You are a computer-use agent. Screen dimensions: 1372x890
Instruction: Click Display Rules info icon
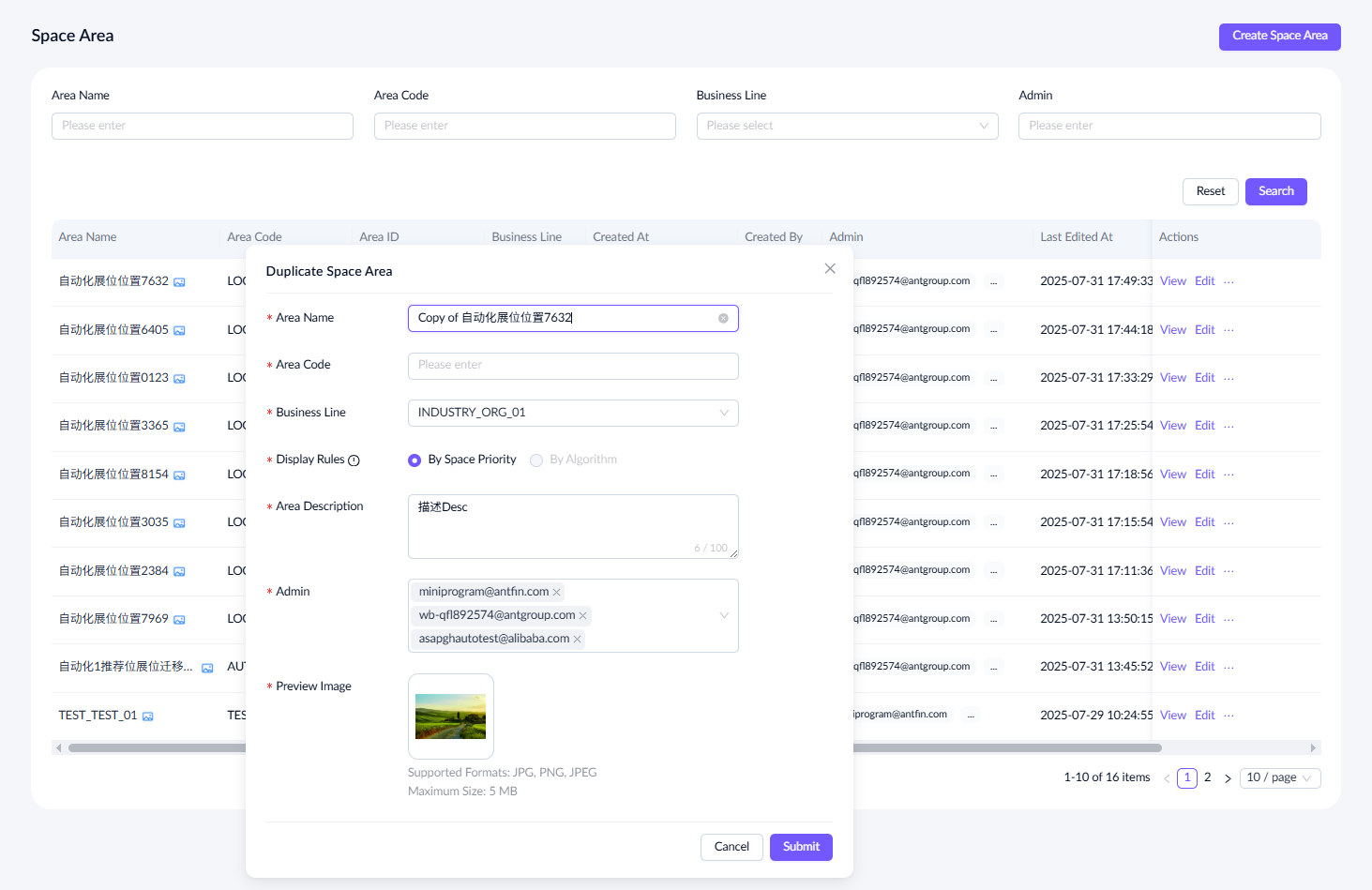(354, 460)
